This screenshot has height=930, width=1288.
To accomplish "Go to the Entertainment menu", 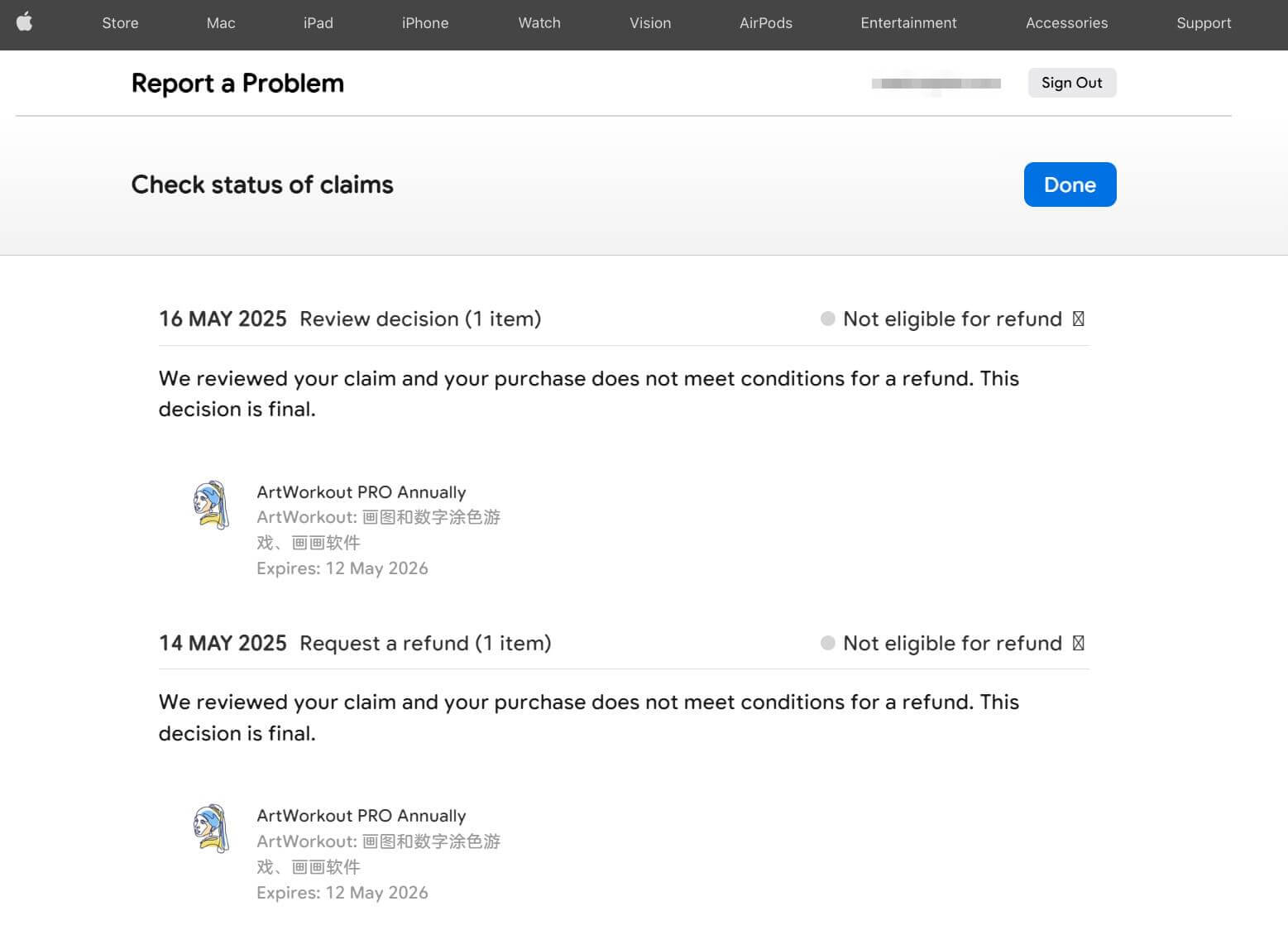I will pos(908,23).
